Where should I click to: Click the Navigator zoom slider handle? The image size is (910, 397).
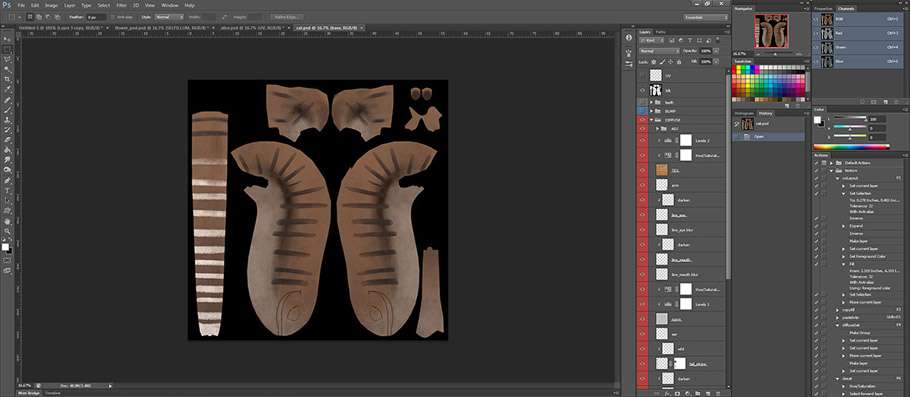point(775,53)
